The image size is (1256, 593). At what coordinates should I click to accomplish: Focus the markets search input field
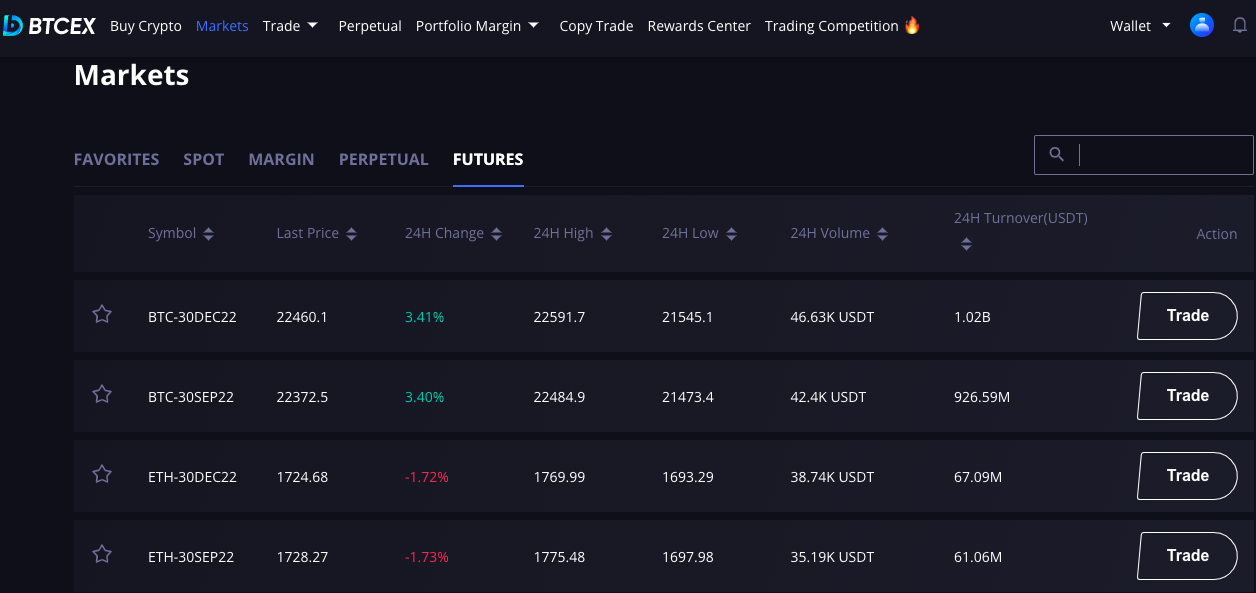(1143, 155)
